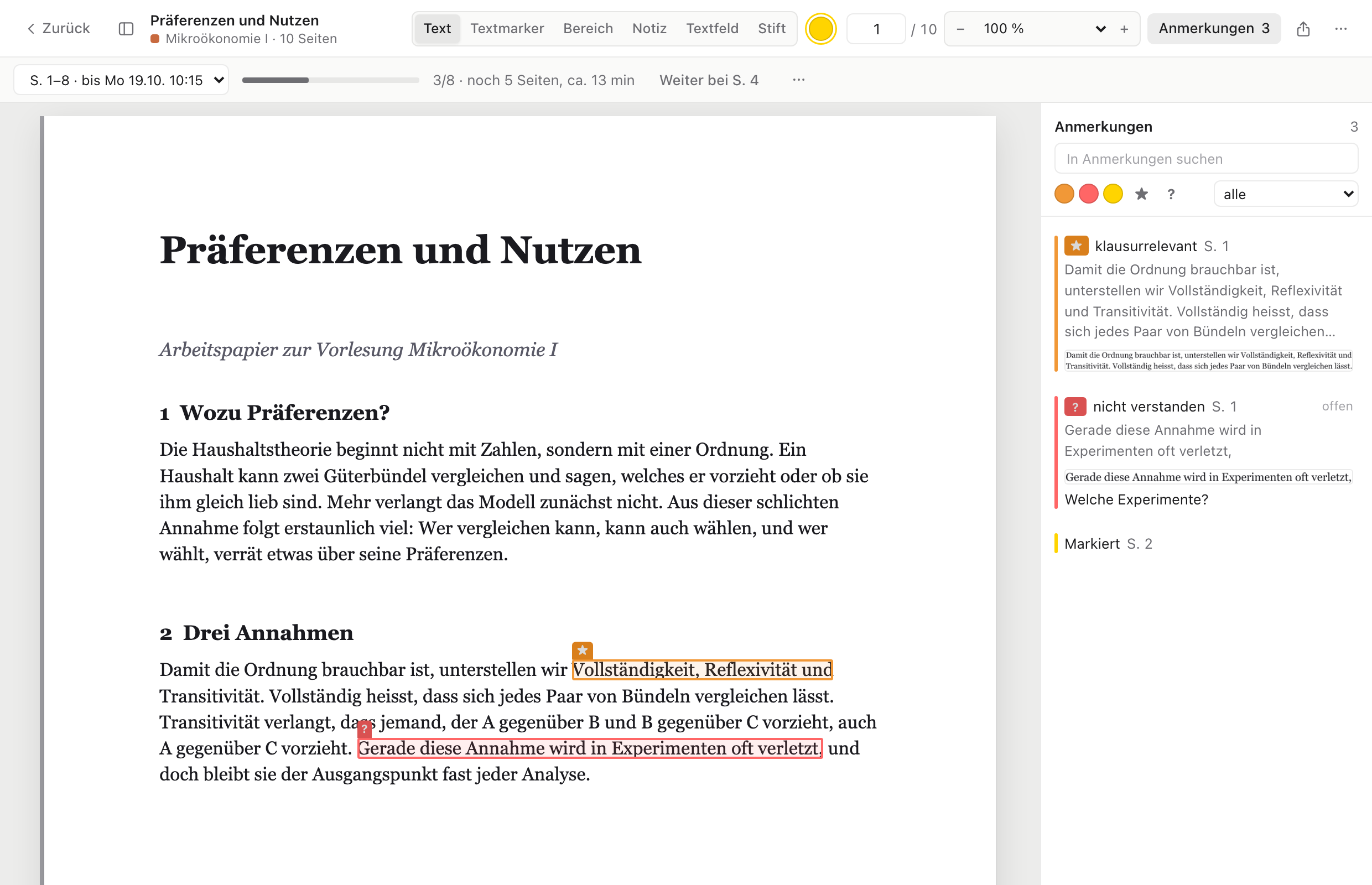
Task: Click the red question marker on page
Action: point(365,728)
